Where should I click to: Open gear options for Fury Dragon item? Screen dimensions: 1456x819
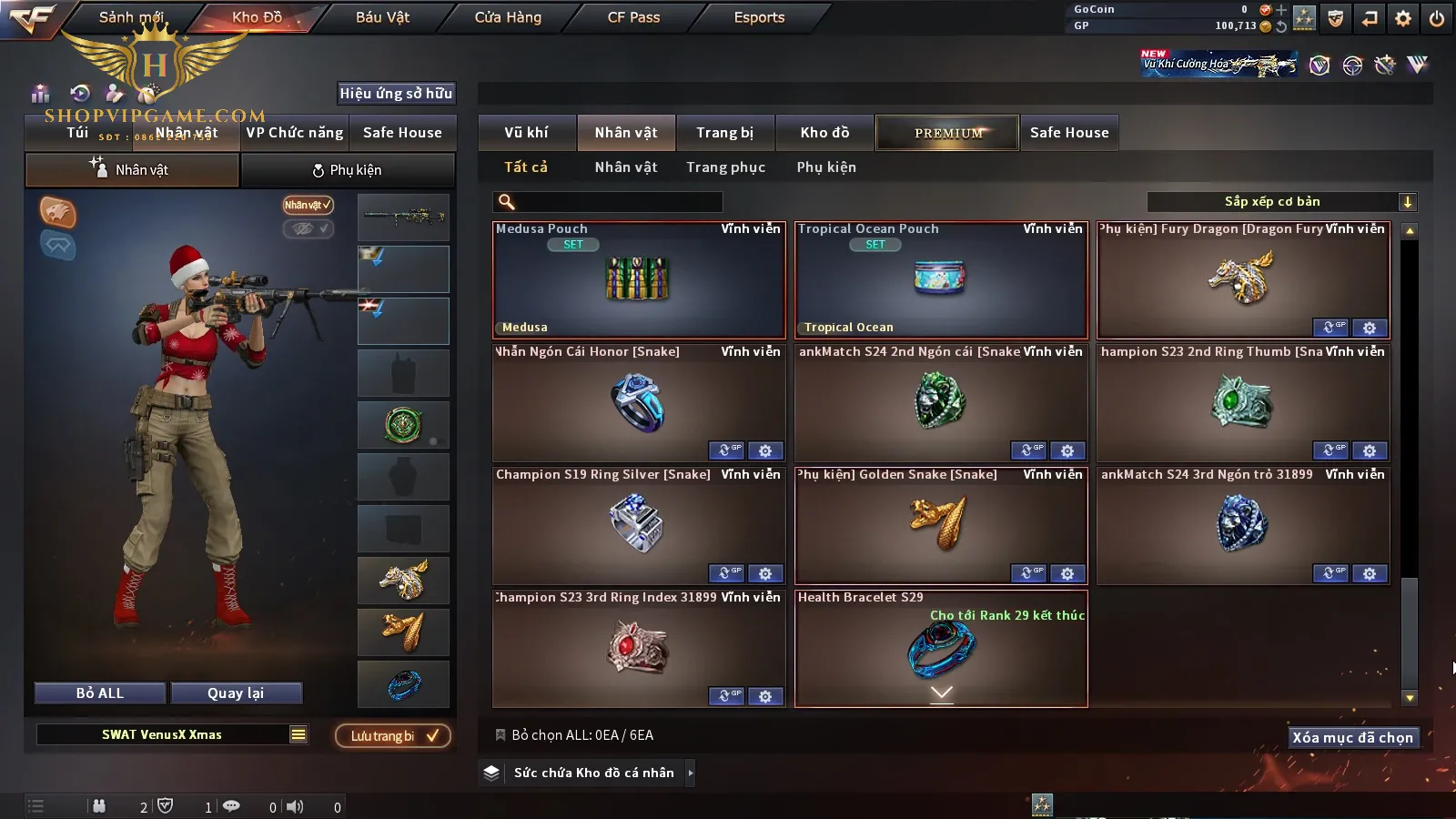(x=1370, y=328)
